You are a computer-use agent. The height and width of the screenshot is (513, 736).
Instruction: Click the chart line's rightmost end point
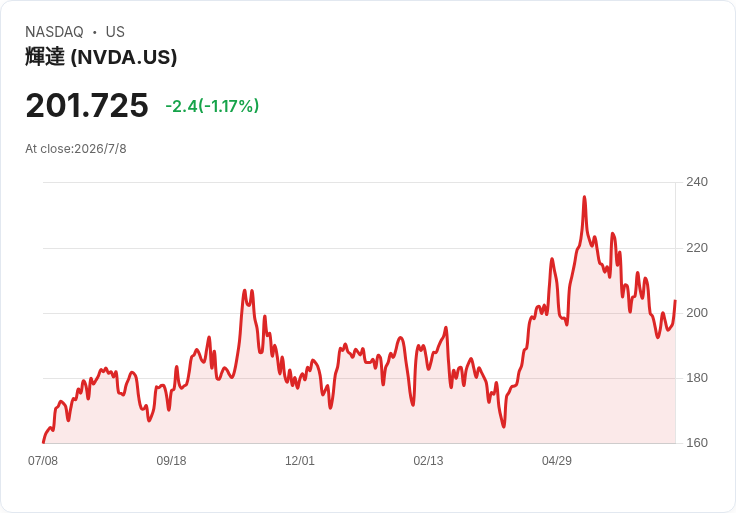675,301
